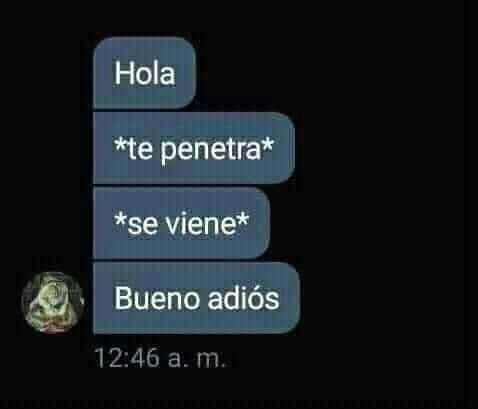Click the word "adiós" in last message

pos(244,298)
